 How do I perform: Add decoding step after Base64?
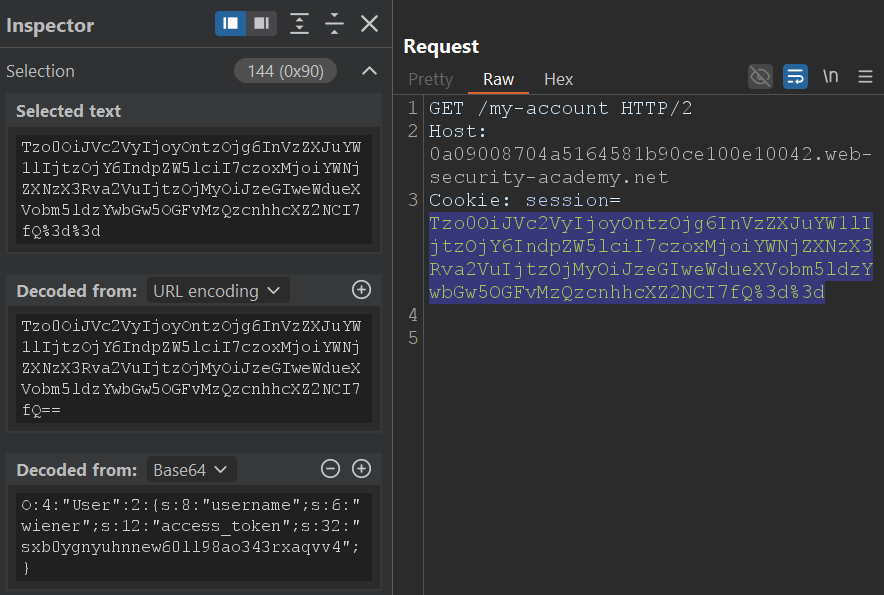point(362,469)
